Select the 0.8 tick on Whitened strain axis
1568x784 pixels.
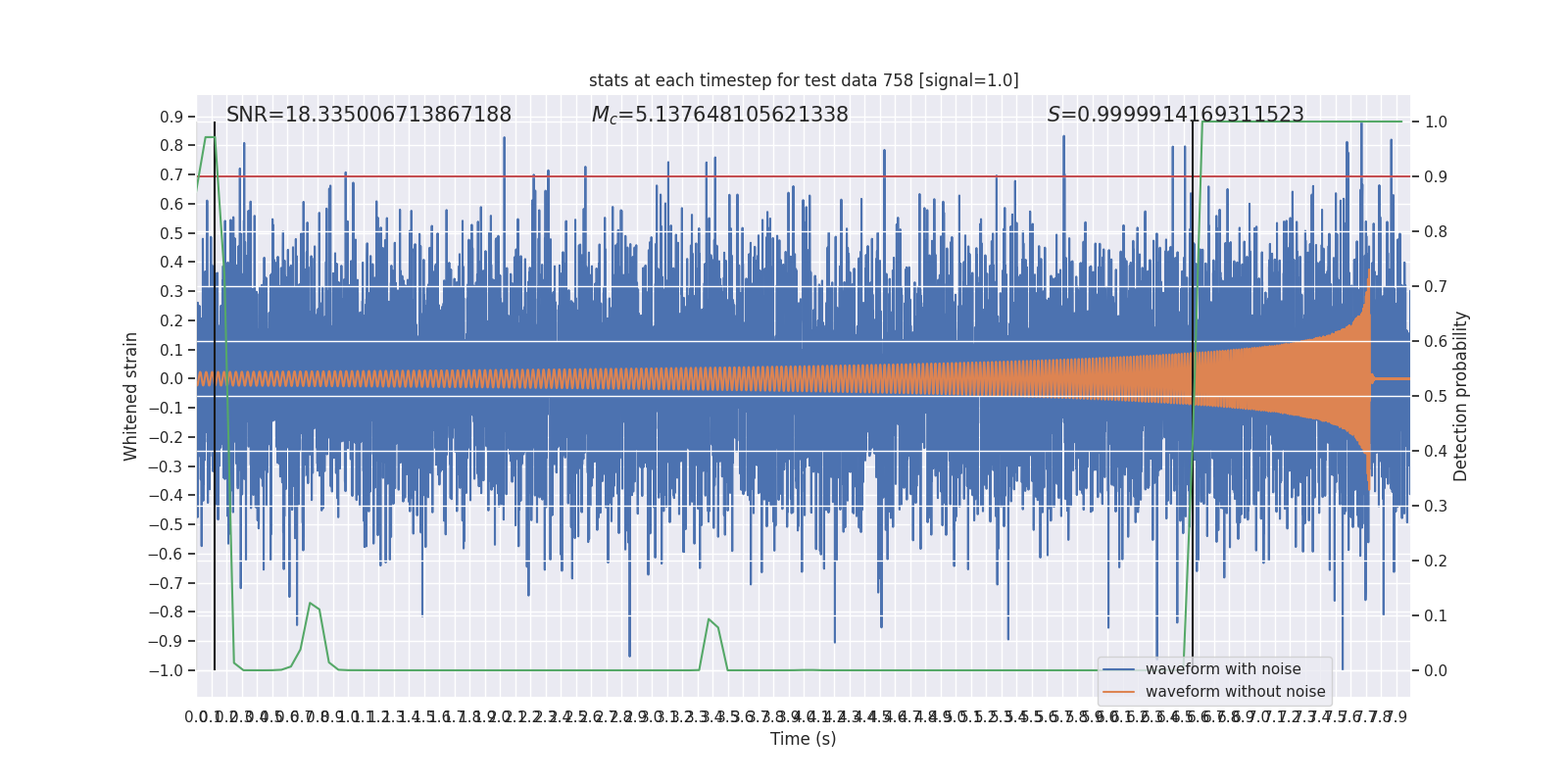171,145
